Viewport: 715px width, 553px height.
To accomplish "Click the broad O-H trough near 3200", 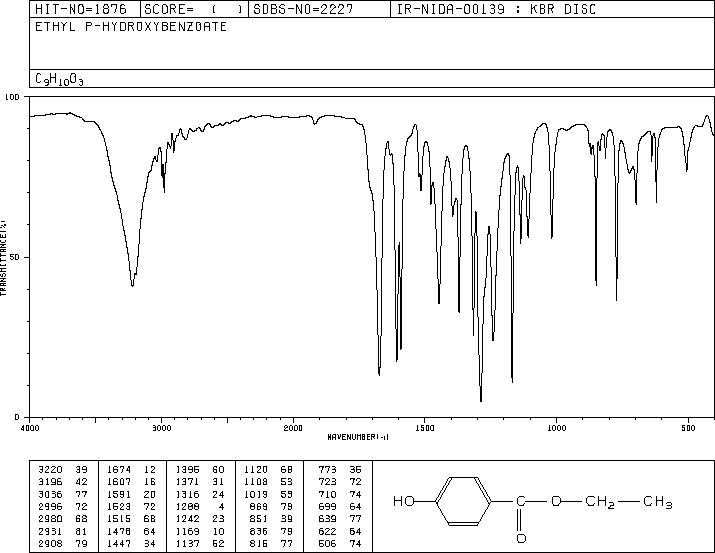I will tap(132, 285).
